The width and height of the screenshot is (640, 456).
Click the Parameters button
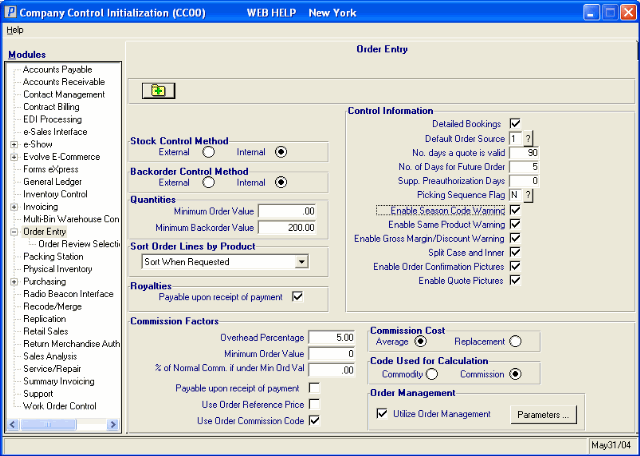click(x=543, y=415)
